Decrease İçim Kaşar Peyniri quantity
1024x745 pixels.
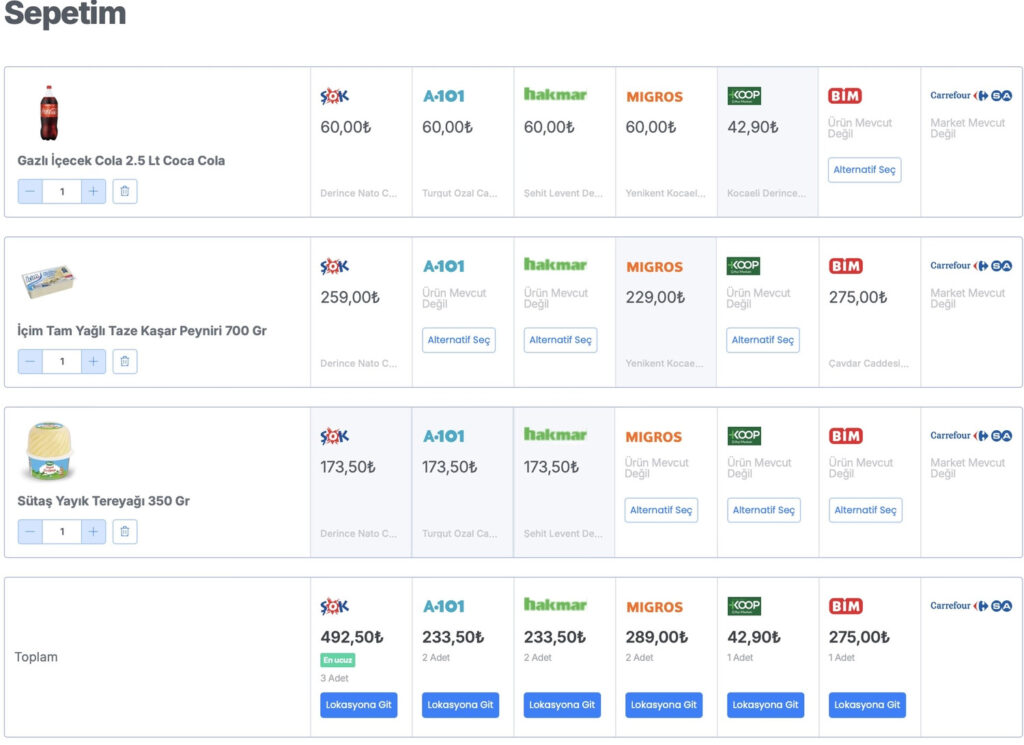pos(30,361)
